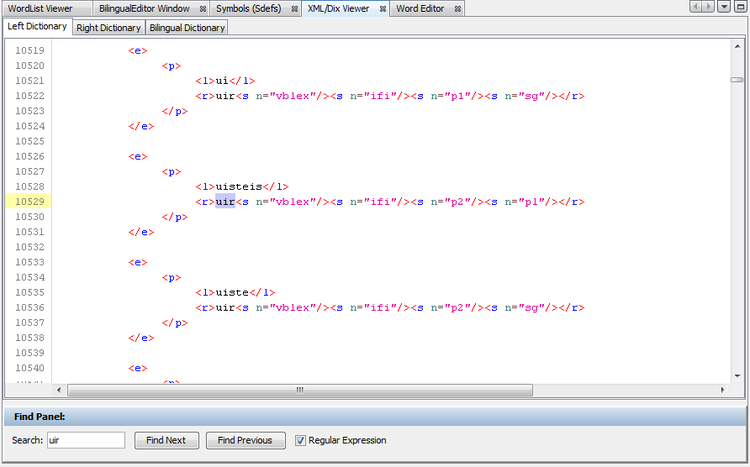Close the Word Editor tab

pos(458,8)
